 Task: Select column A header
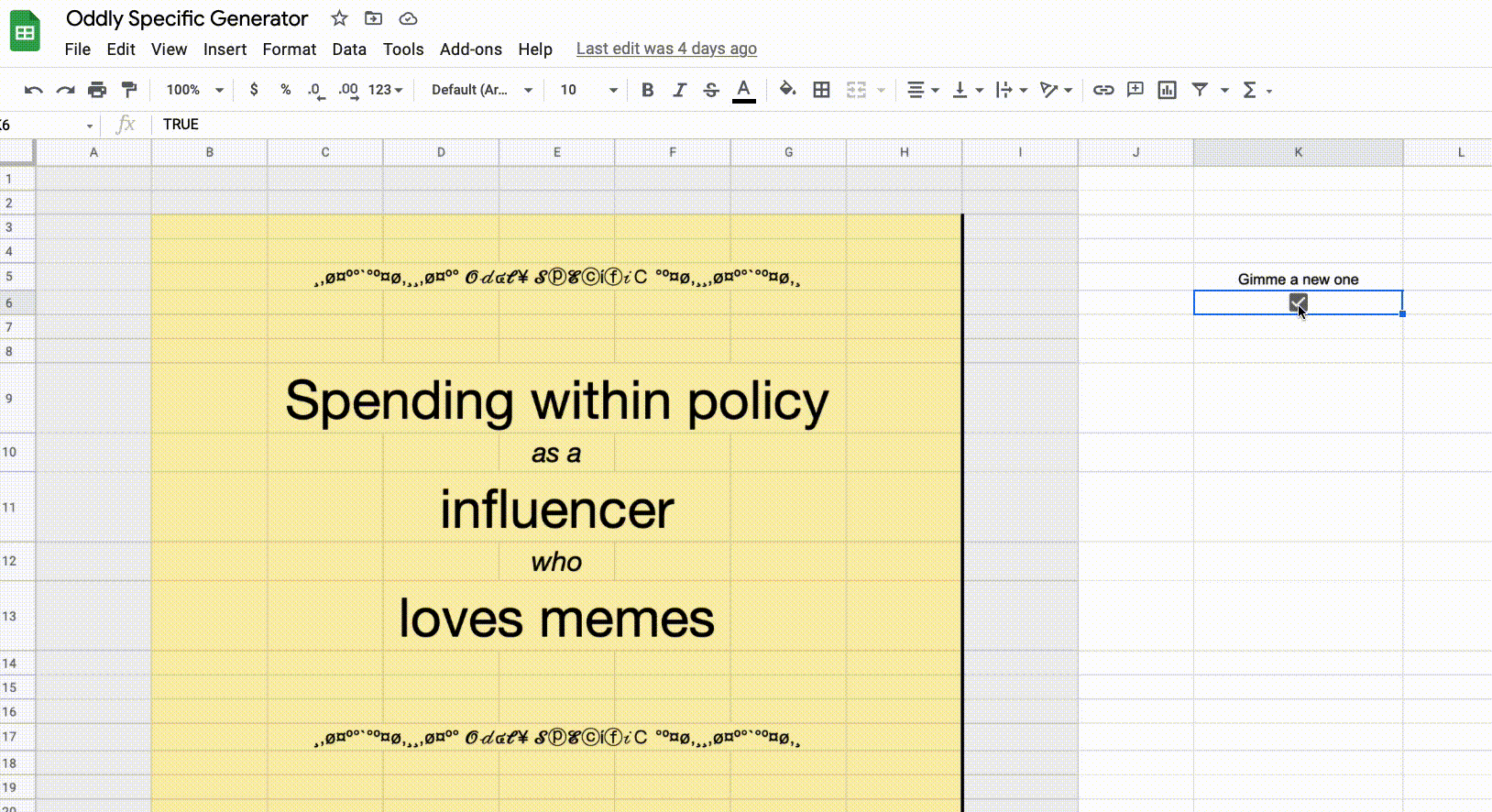tap(93, 152)
